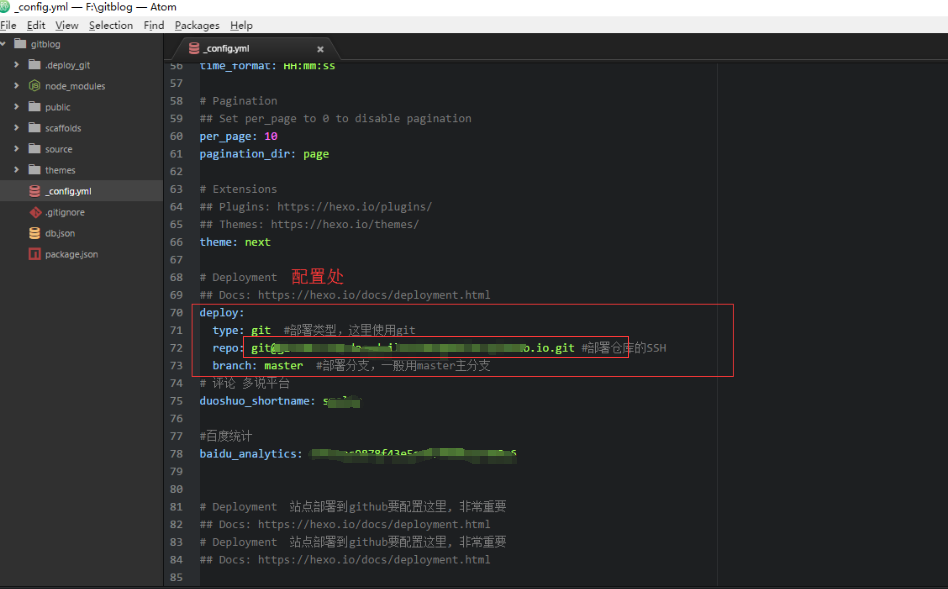
Task: Open the View menu
Action: pos(67,25)
